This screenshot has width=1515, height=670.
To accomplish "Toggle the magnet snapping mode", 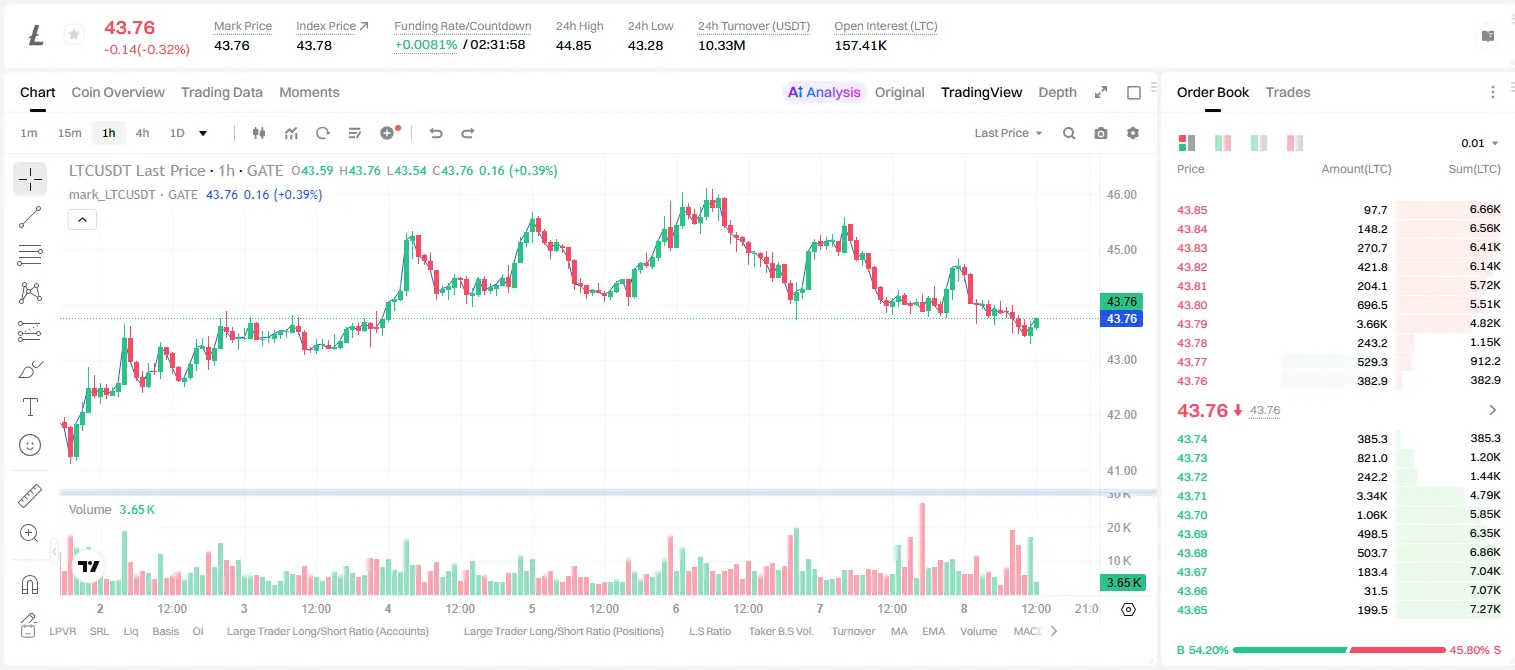I will tap(30, 585).
